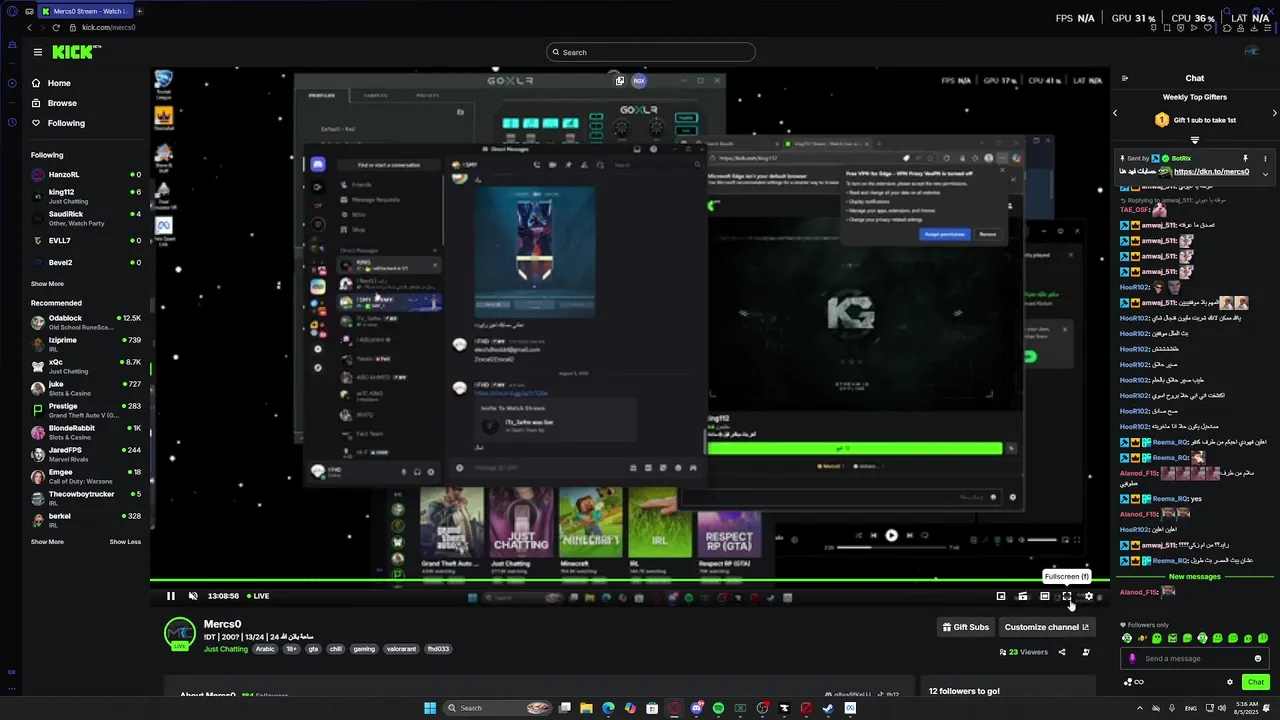
Task: Open HanzoRL followed channel
Action: (86, 174)
